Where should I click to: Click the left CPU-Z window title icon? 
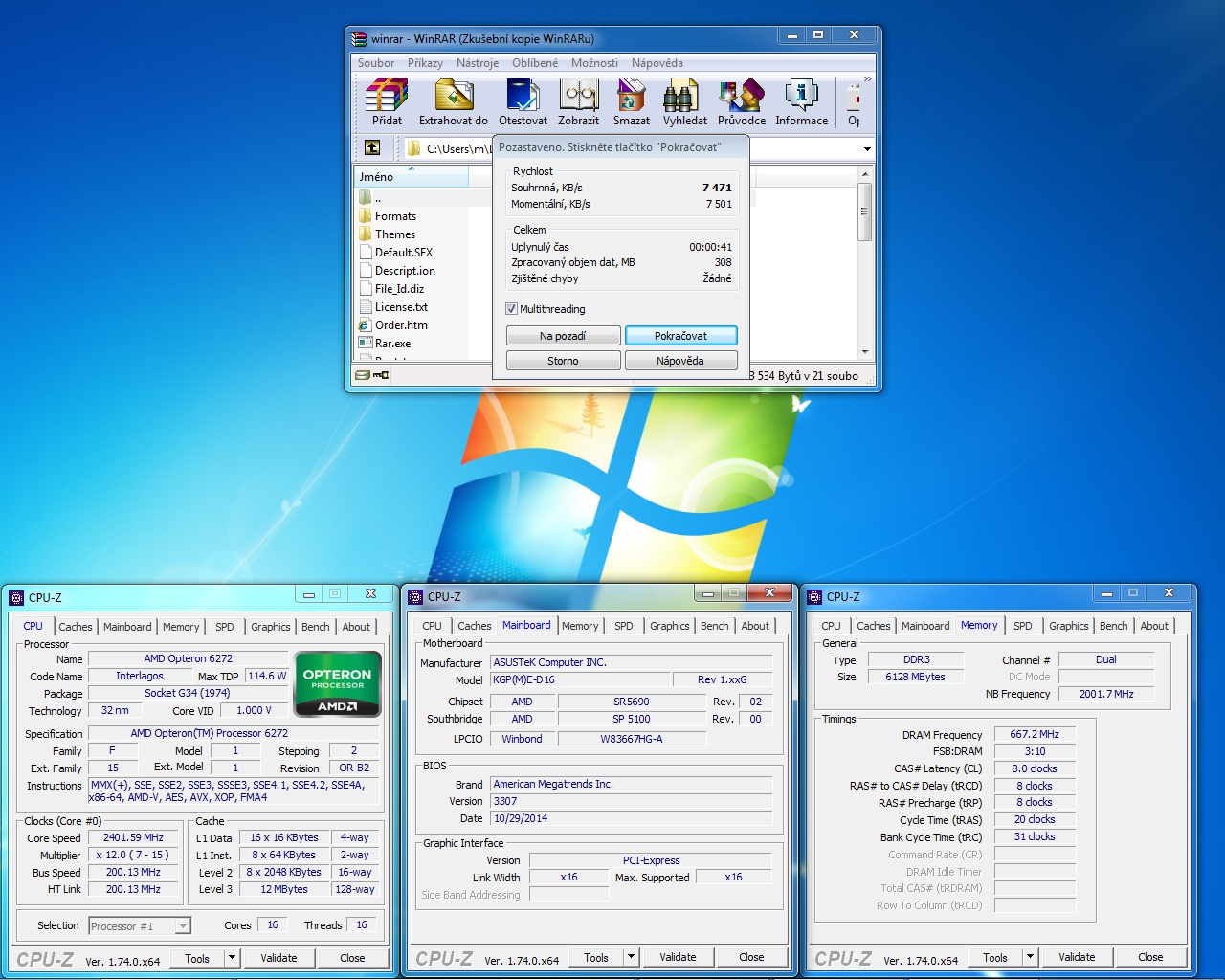[x=16, y=598]
